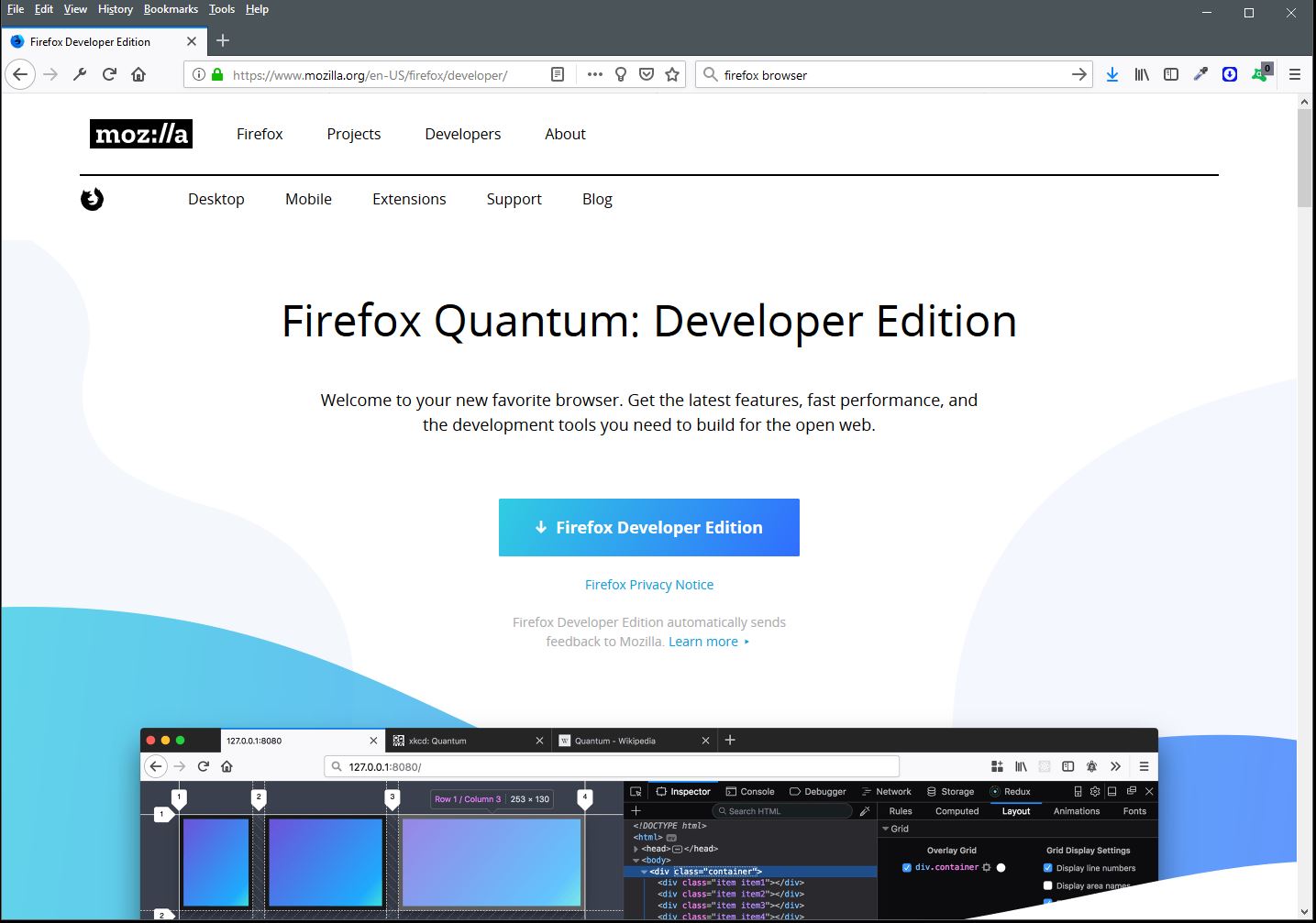Open the Tools menu
Image resolution: width=1316 pixels, height=923 pixels.
pos(222,9)
